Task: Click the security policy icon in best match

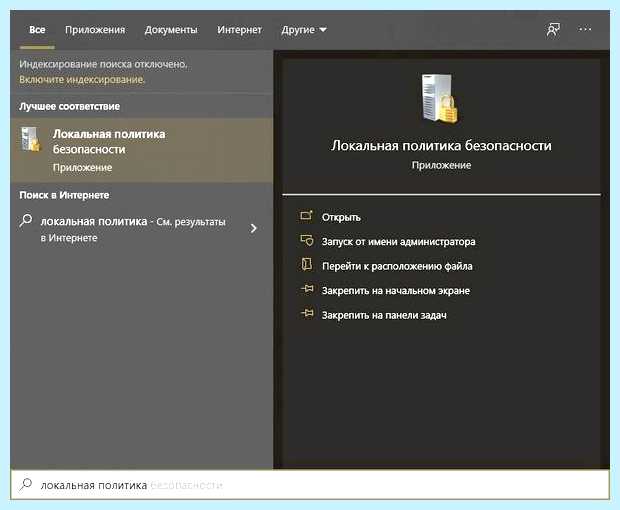Action: coord(31,139)
